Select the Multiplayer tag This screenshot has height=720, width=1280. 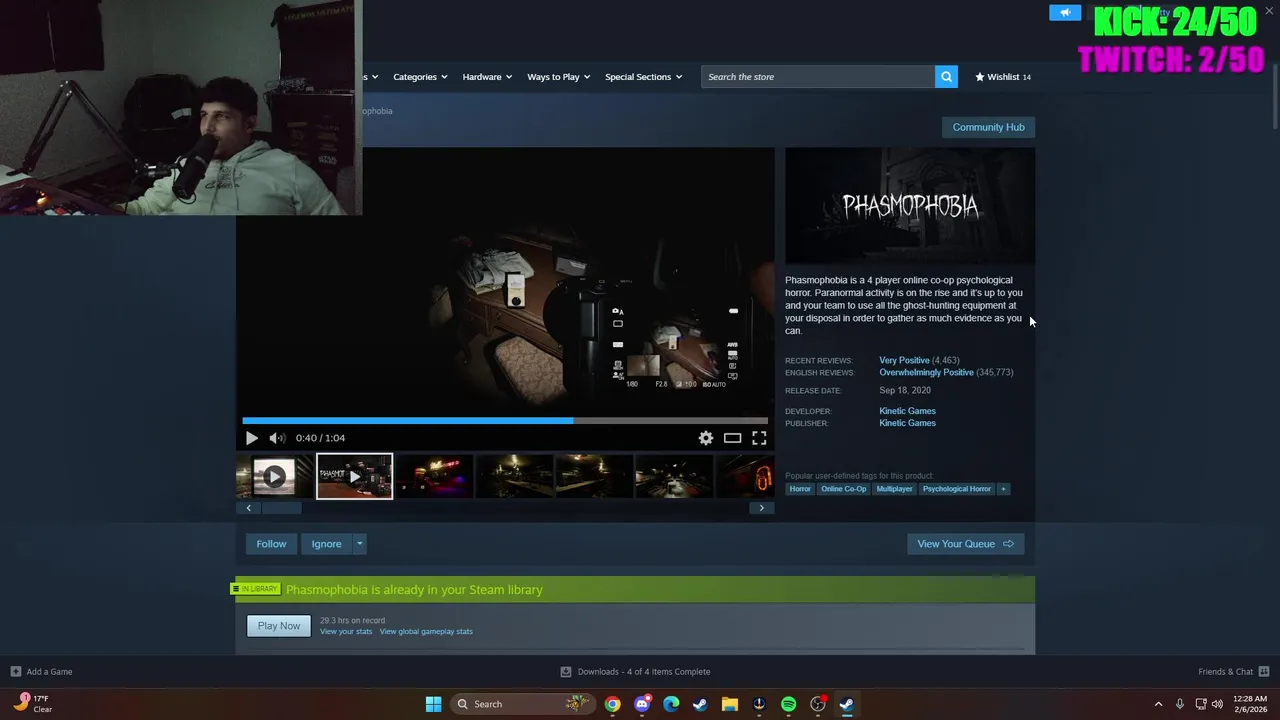pos(894,489)
